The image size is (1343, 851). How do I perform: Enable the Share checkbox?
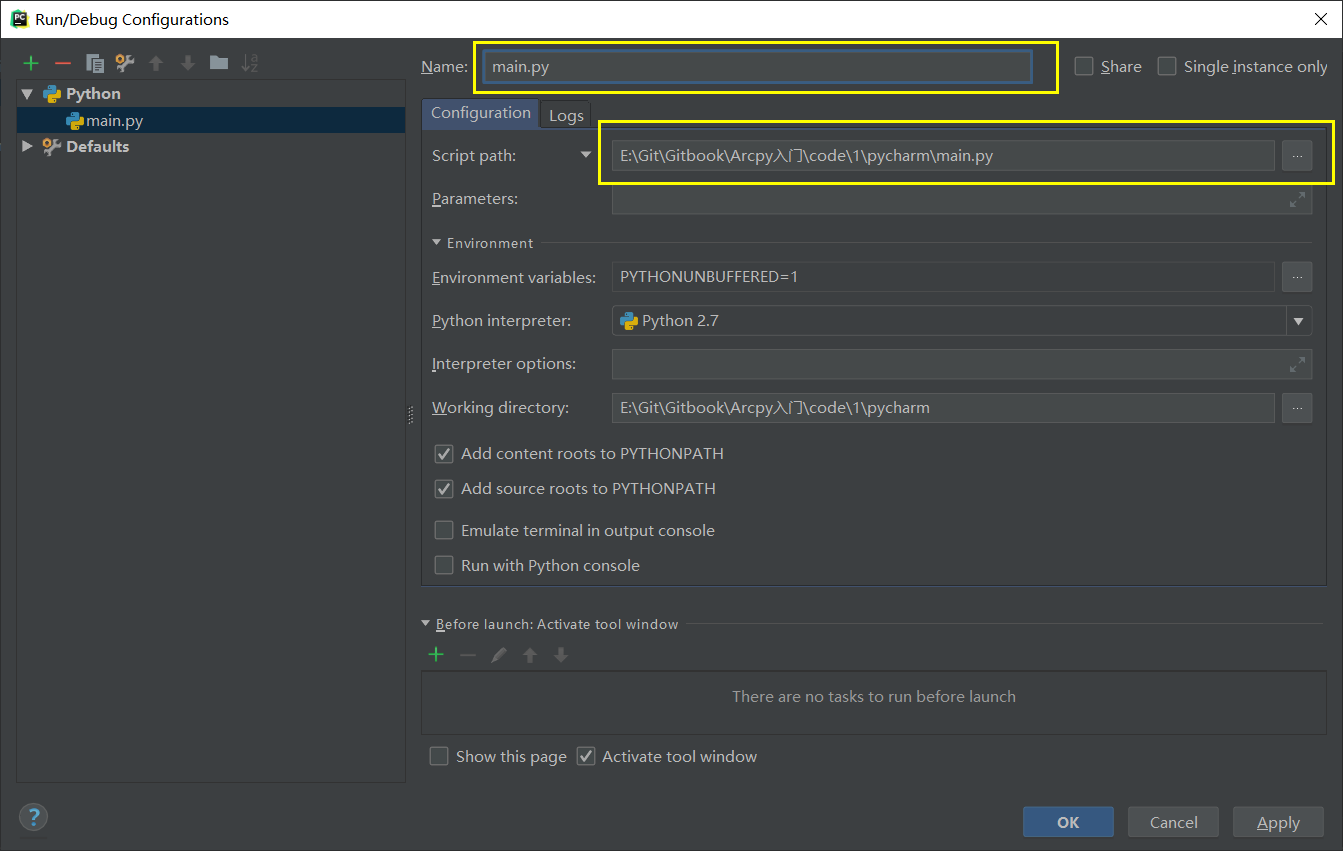tap(1084, 66)
